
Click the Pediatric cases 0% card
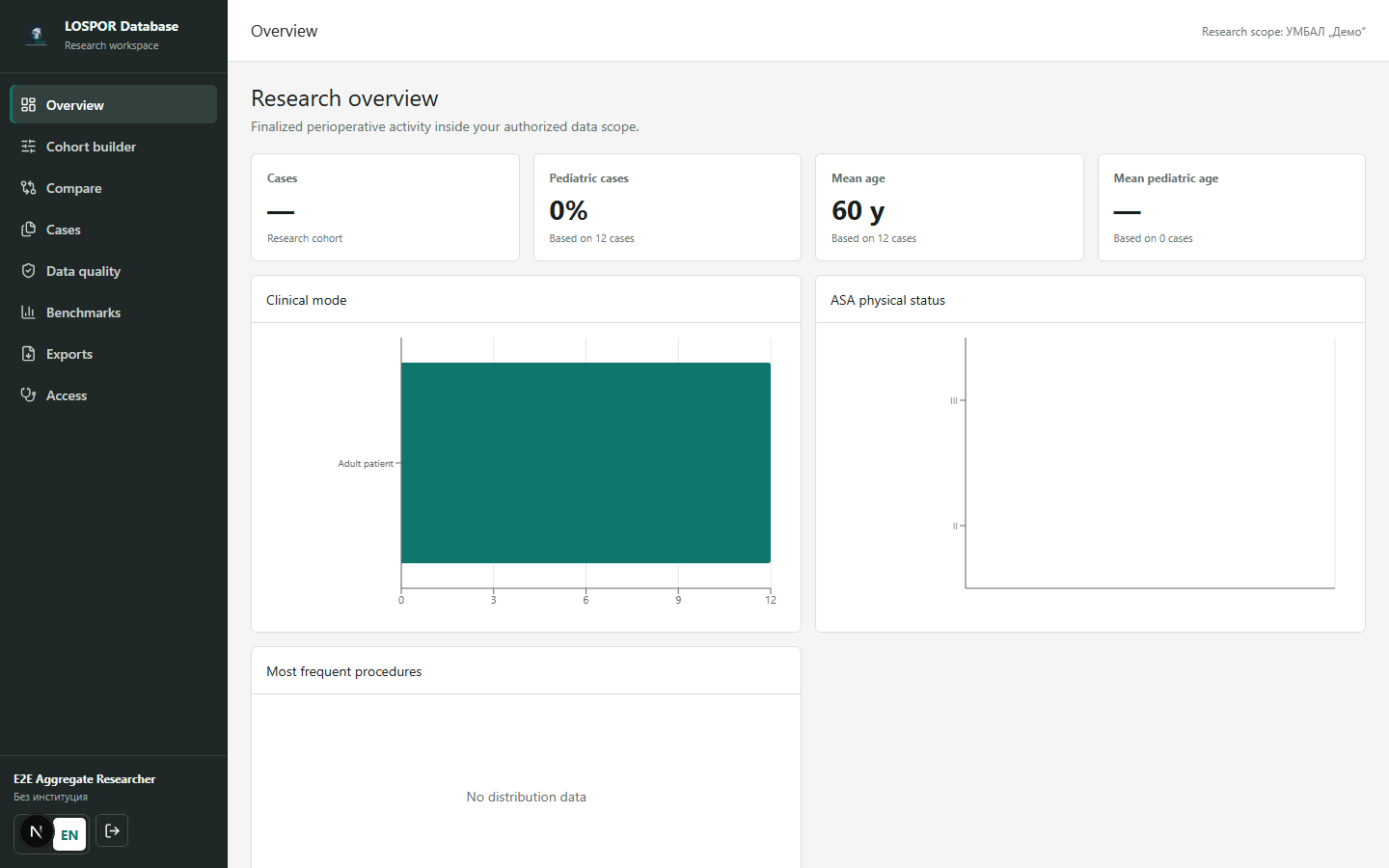click(x=667, y=207)
